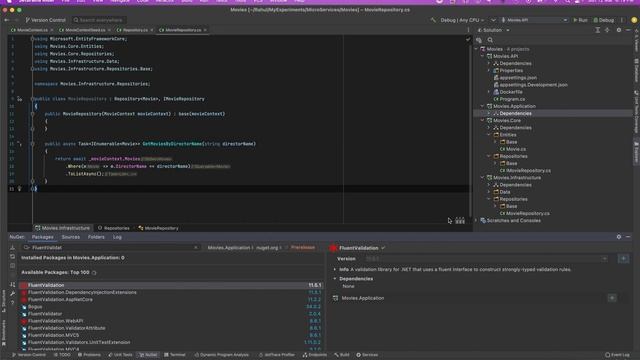Select FluentValidation.ValidatorAttribute package
Image resolution: width=640 pixels, height=360 pixels.
pyautogui.click(x=171, y=328)
